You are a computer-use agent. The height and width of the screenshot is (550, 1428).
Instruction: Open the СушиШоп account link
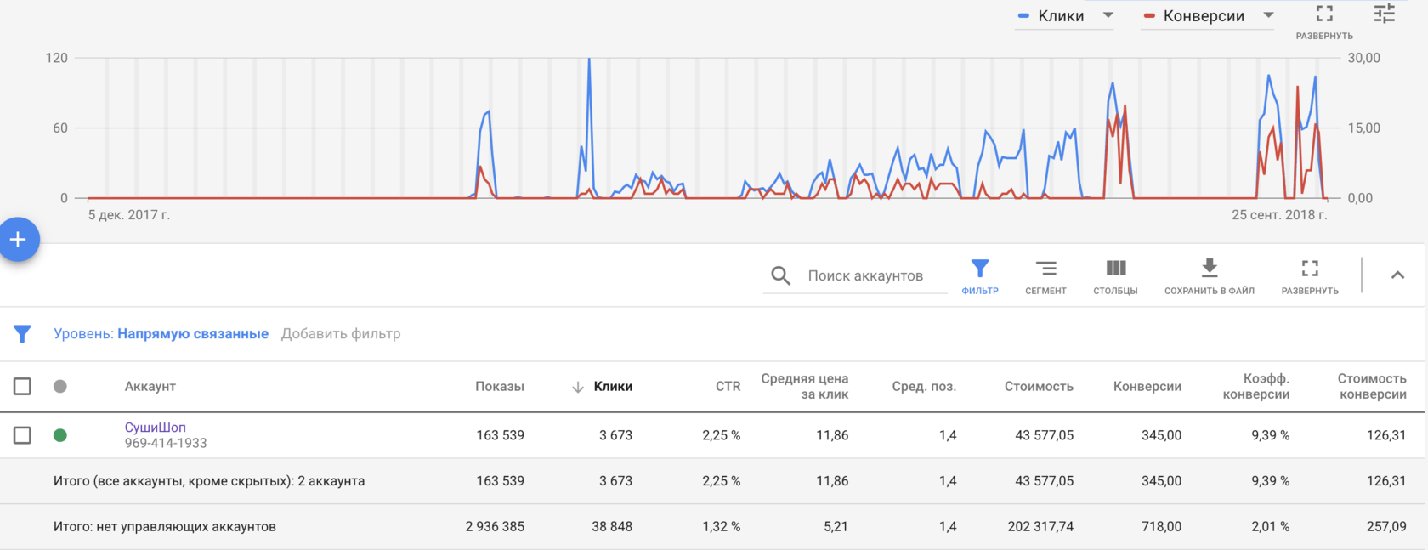coord(155,427)
